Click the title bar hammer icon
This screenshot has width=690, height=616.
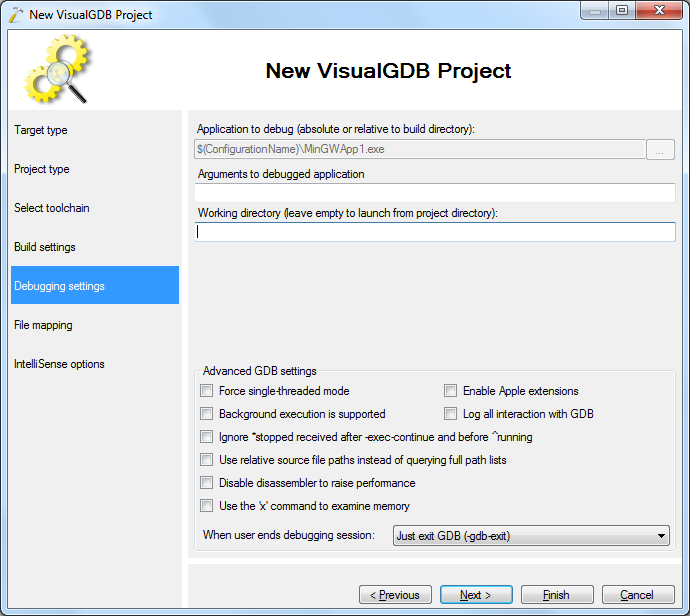15,15
